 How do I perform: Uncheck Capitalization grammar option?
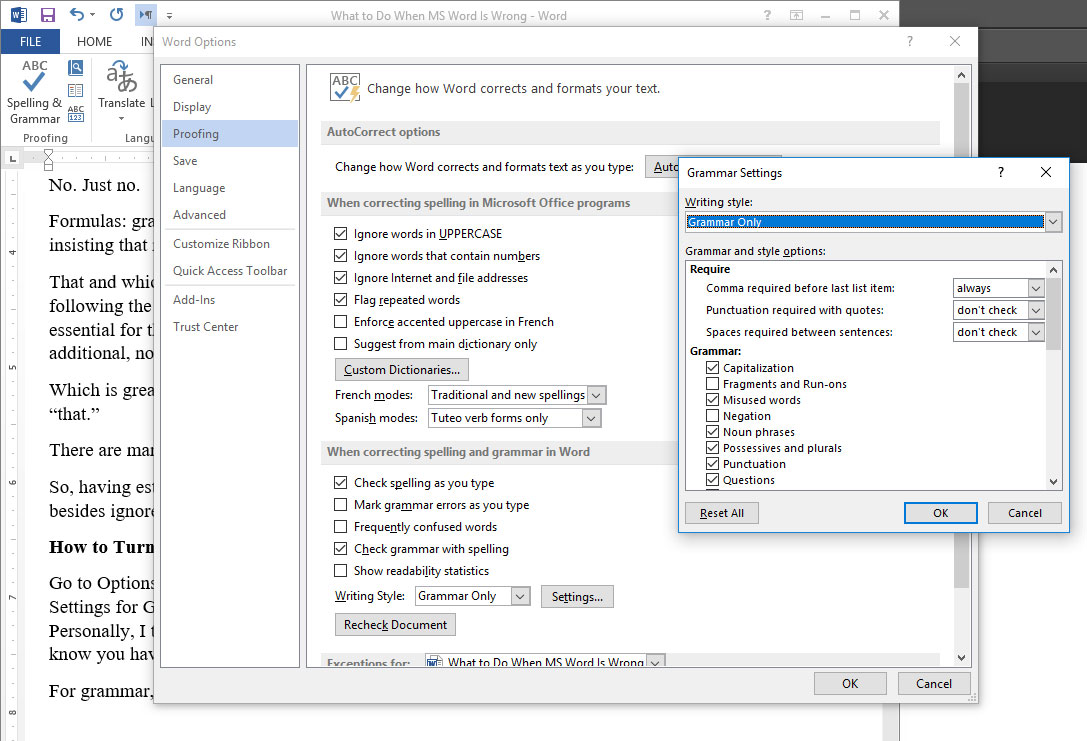tap(712, 367)
